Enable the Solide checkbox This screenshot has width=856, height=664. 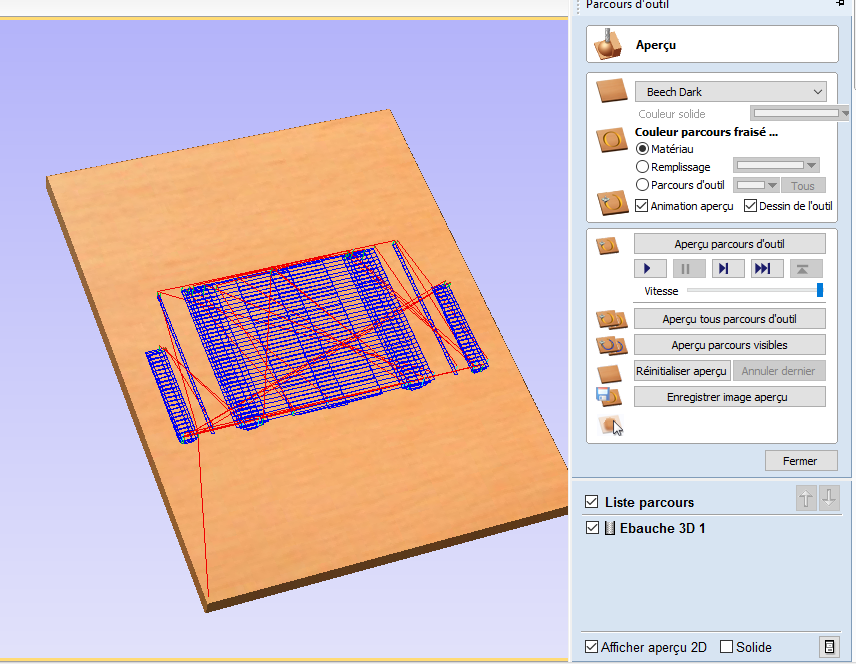click(x=726, y=647)
